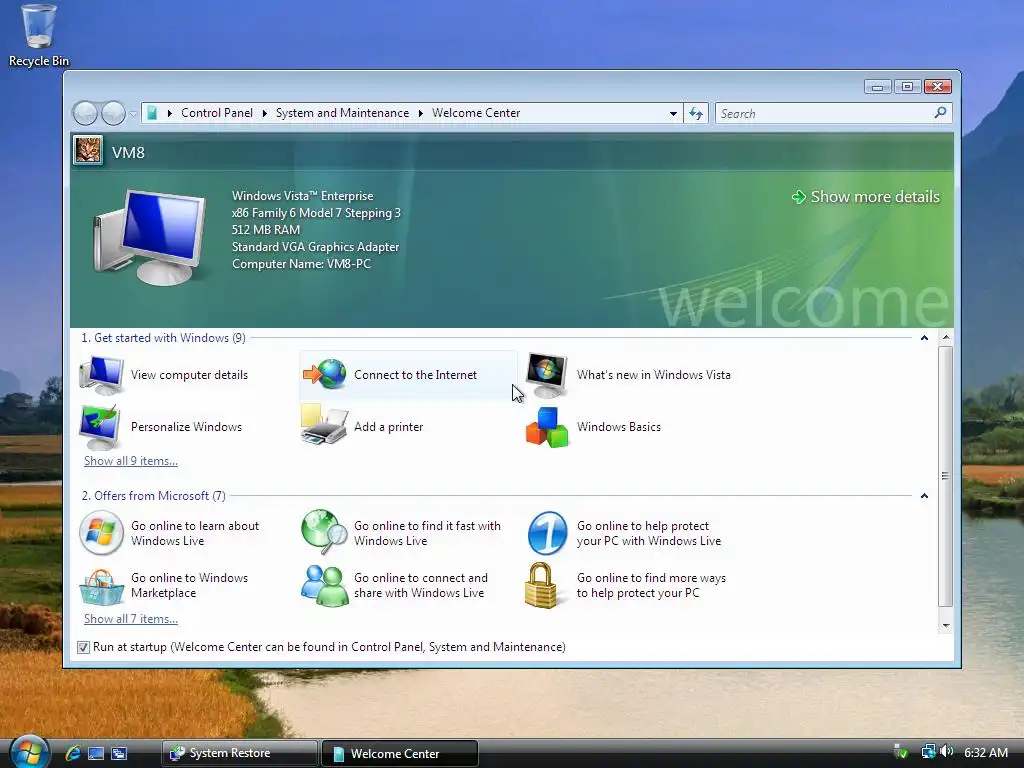This screenshot has width=1024, height=768.
Task: Expand arrow after Control Panel breadcrumb
Action: coord(264,113)
